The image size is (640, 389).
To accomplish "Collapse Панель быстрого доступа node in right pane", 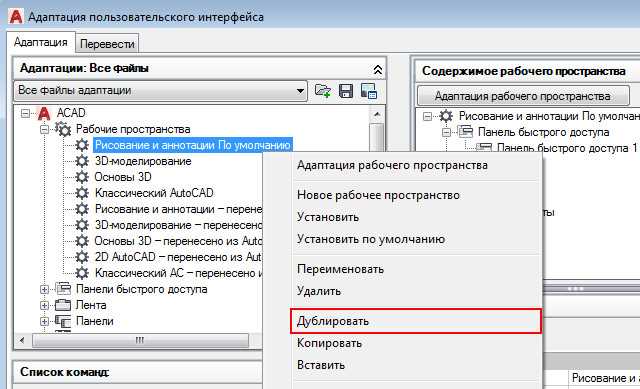I will click(447, 132).
